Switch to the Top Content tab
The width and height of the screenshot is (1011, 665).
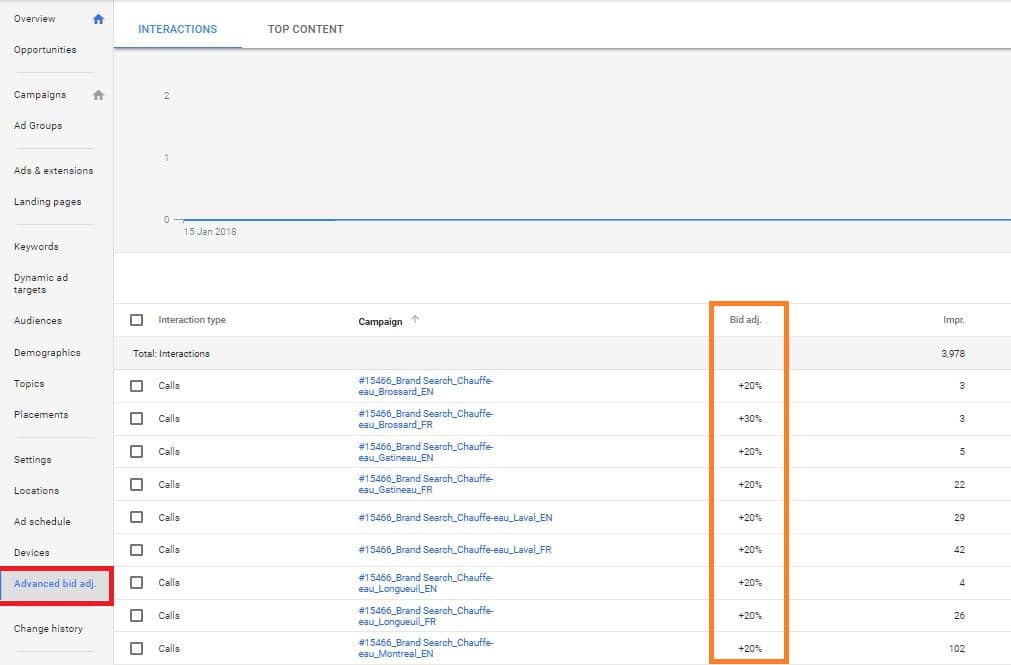(x=305, y=29)
